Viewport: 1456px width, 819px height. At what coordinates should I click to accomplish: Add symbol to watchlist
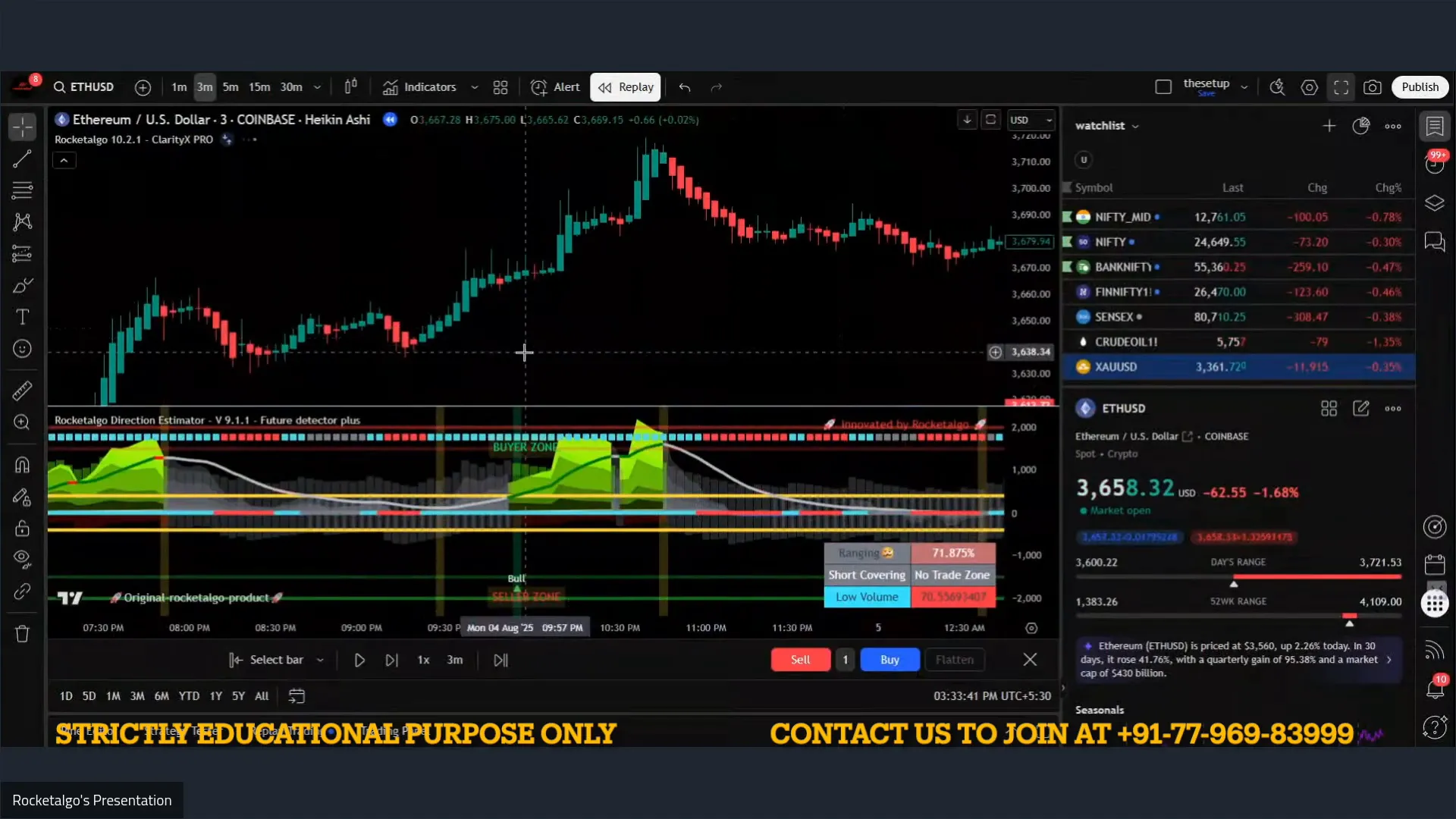click(x=1329, y=126)
